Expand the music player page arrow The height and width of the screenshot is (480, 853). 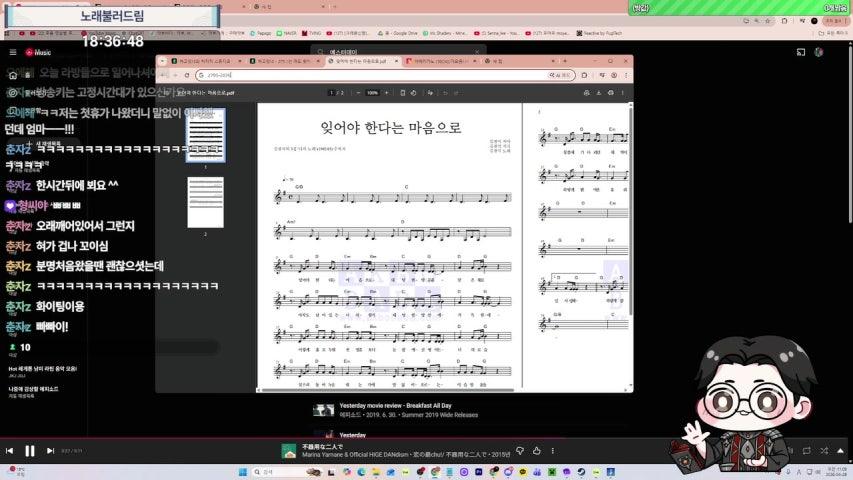click(840, 451)
